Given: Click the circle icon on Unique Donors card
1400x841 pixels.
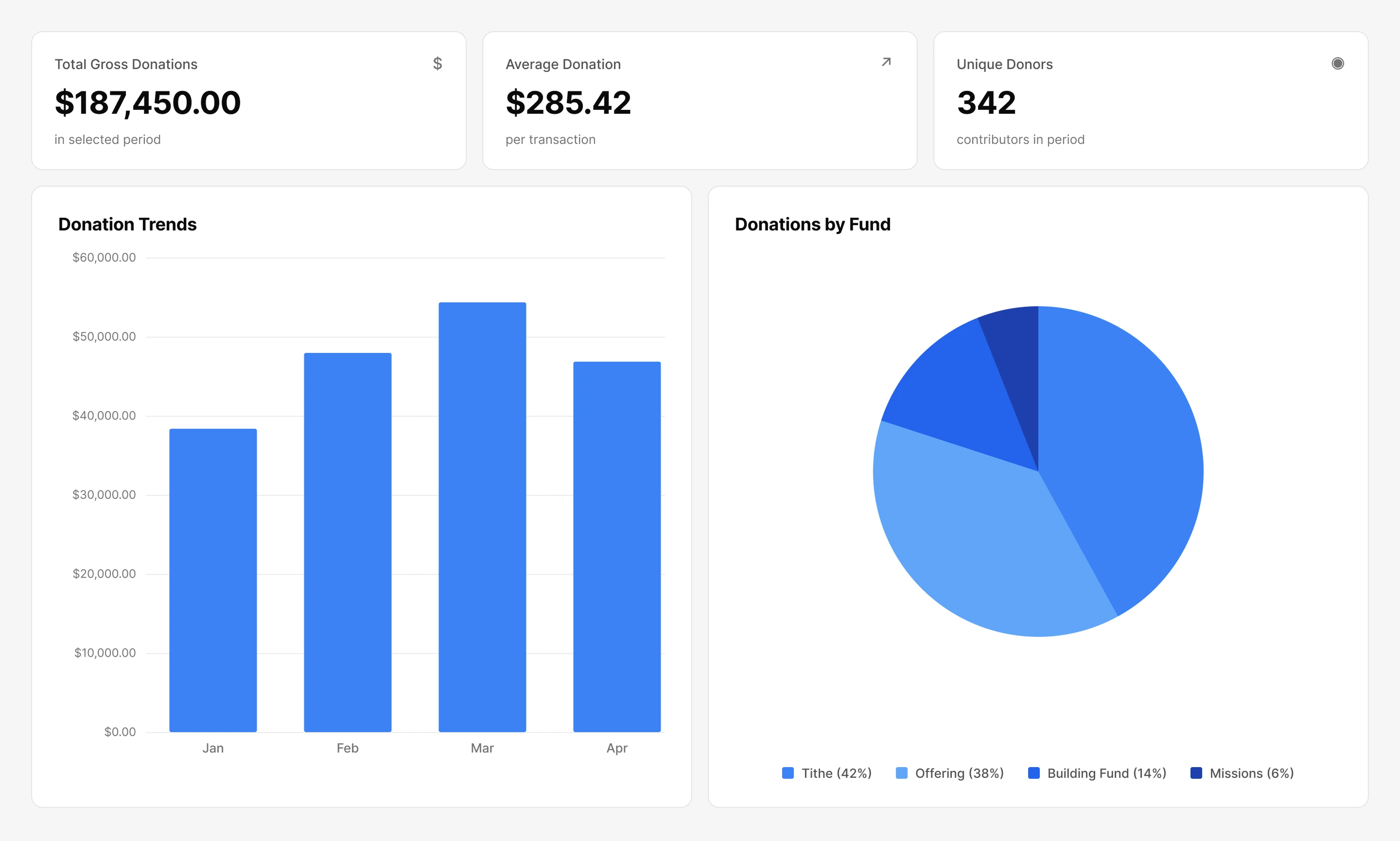Looking at the screenshot, I should coord(1338,64).
